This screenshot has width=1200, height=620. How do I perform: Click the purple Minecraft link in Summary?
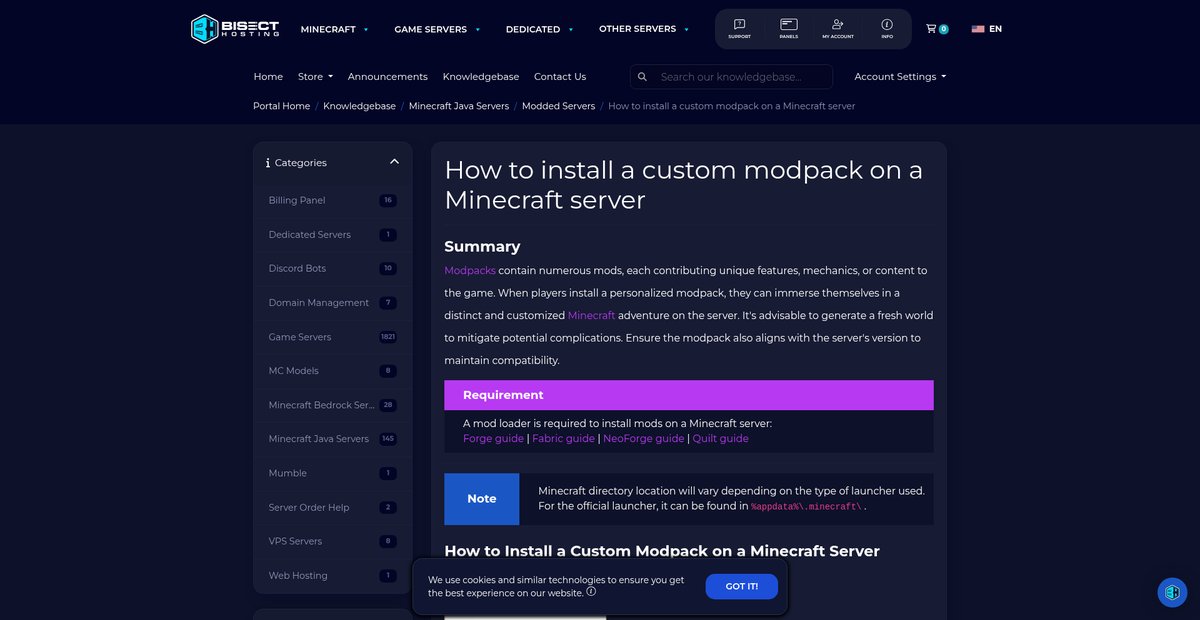pos(591,316)
